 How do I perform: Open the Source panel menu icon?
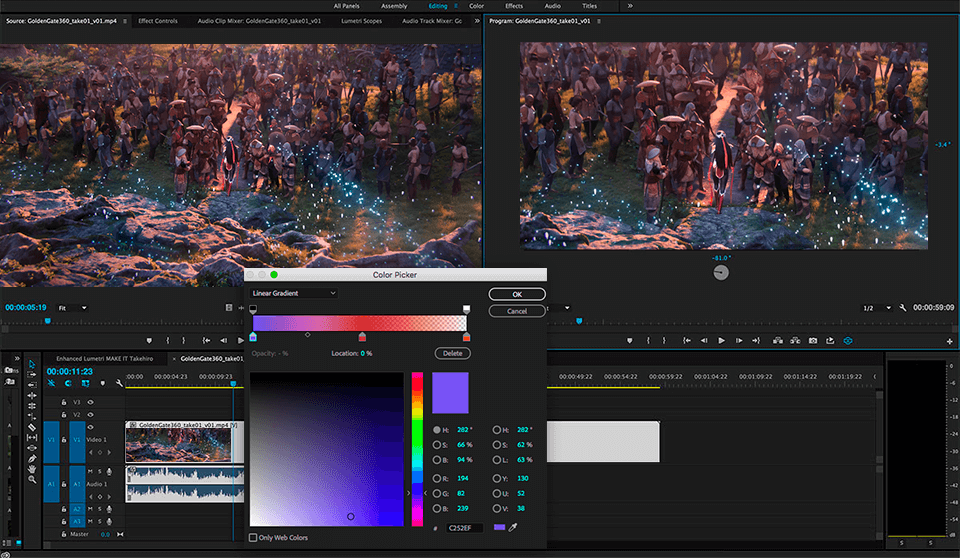125,21
